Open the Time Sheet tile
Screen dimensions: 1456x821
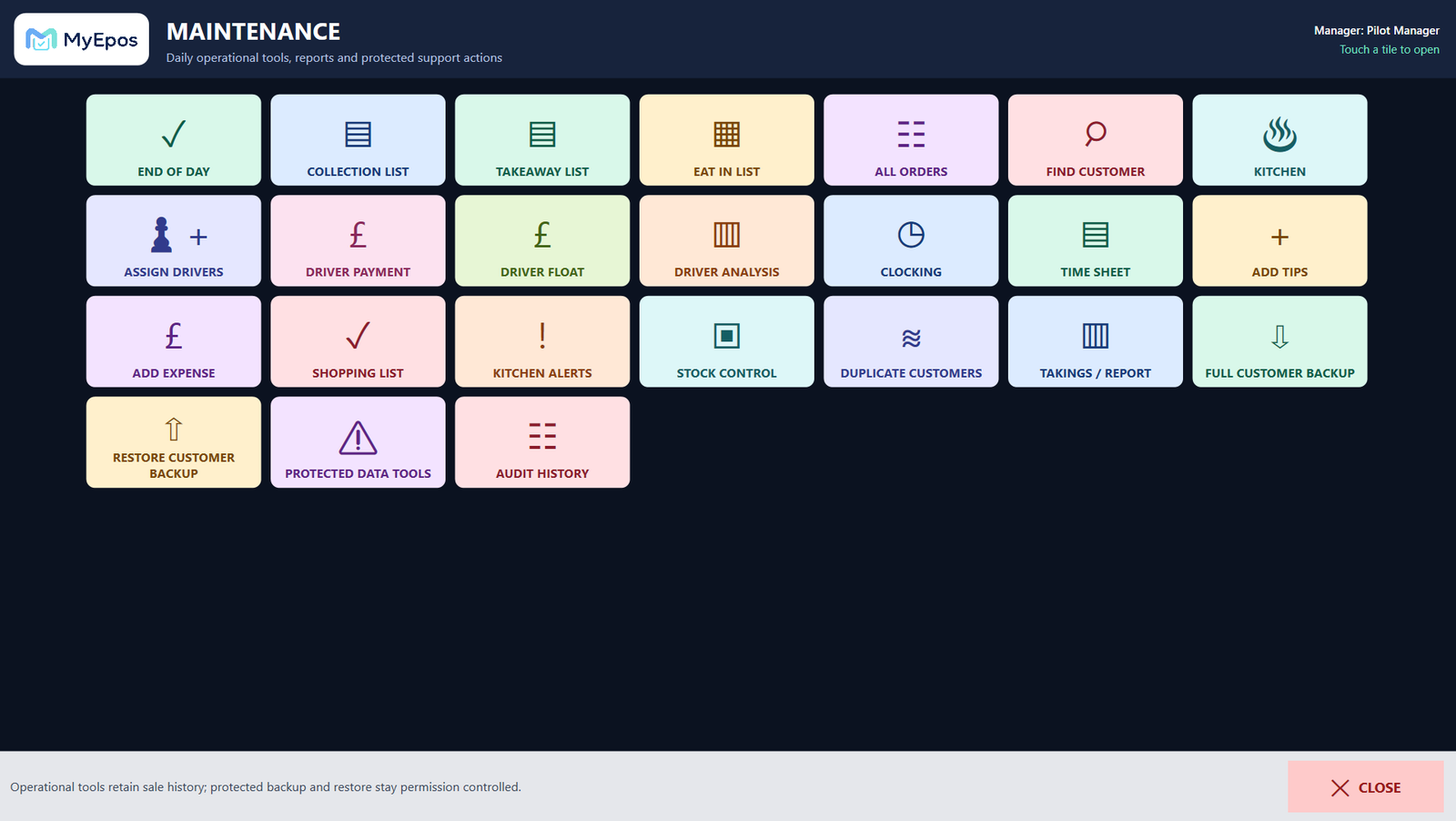pyautogui.click(x=1096, y=241)
